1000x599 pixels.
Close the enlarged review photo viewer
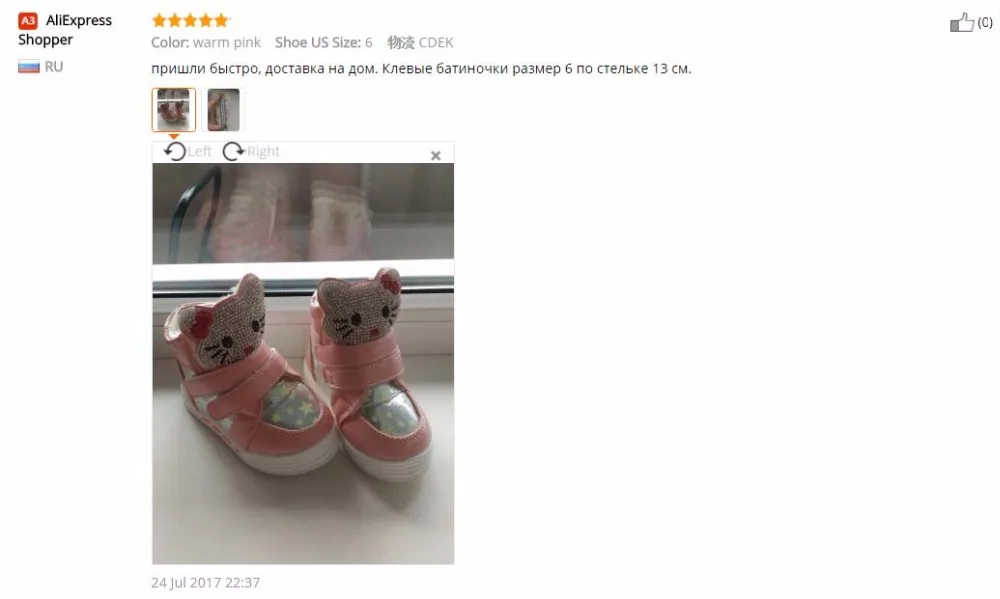436,155
